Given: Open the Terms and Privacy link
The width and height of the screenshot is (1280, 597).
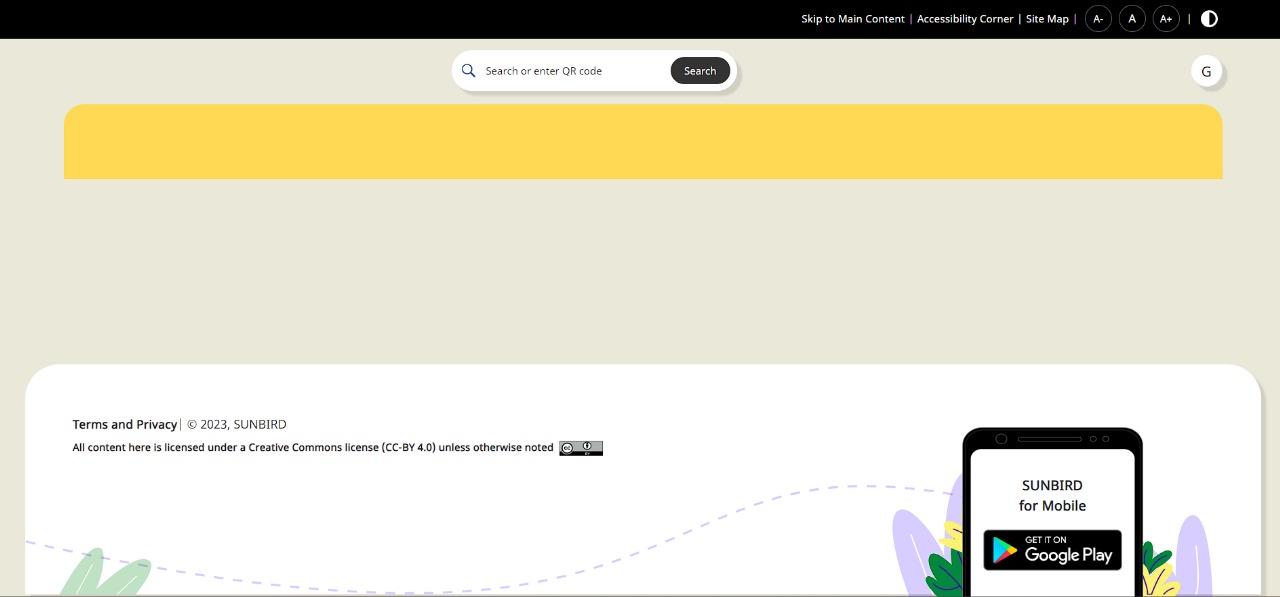Looking at the screenshot, I should 125,424.
